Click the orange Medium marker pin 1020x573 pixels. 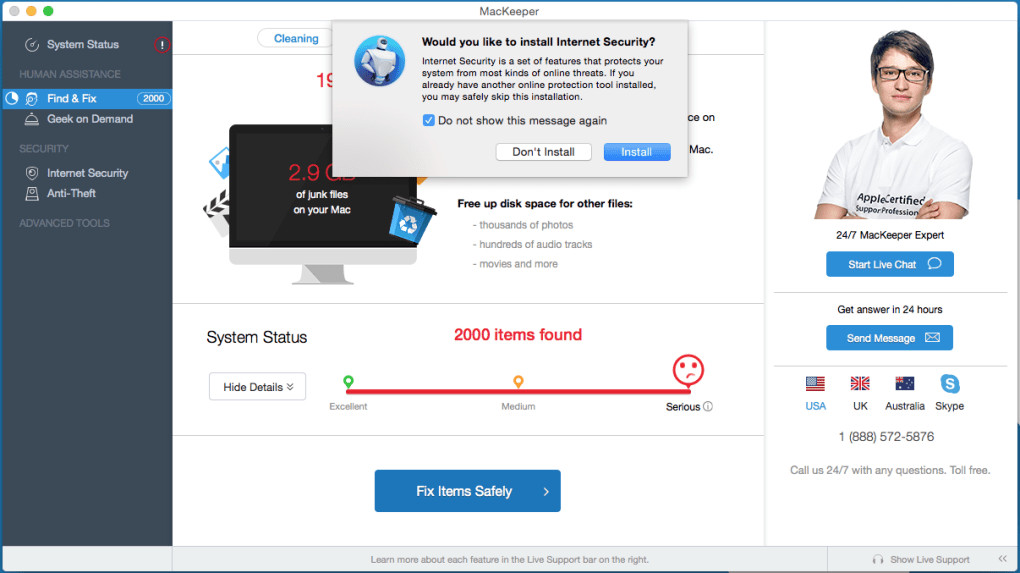(x=518, y=382)
